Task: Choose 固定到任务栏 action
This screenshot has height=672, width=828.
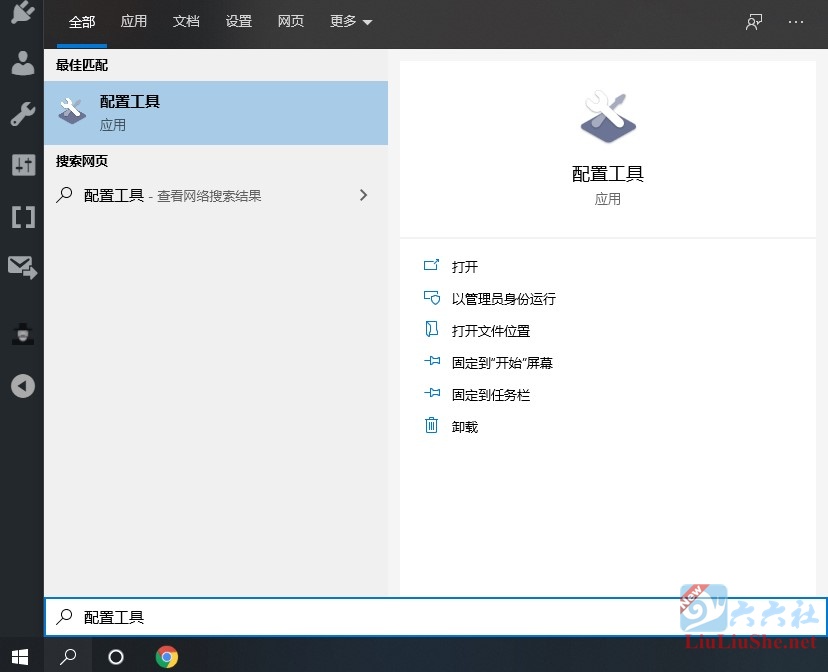Action: pyautogui.click(x=490, y=395)
